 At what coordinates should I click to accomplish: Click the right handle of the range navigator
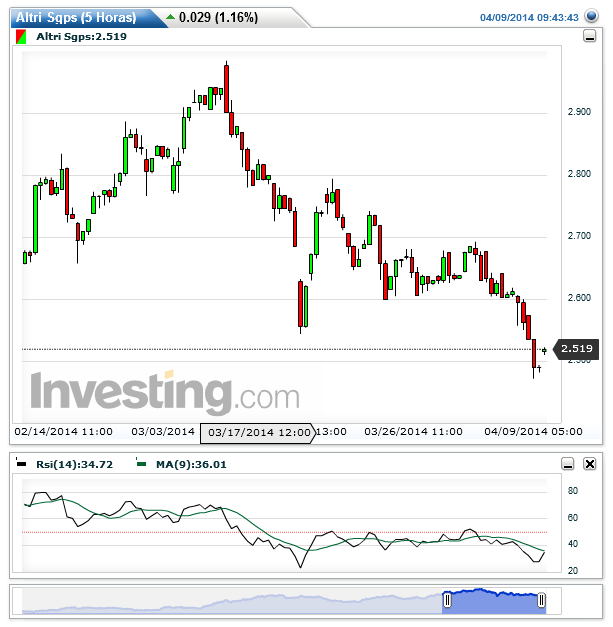tap(541, 600)
